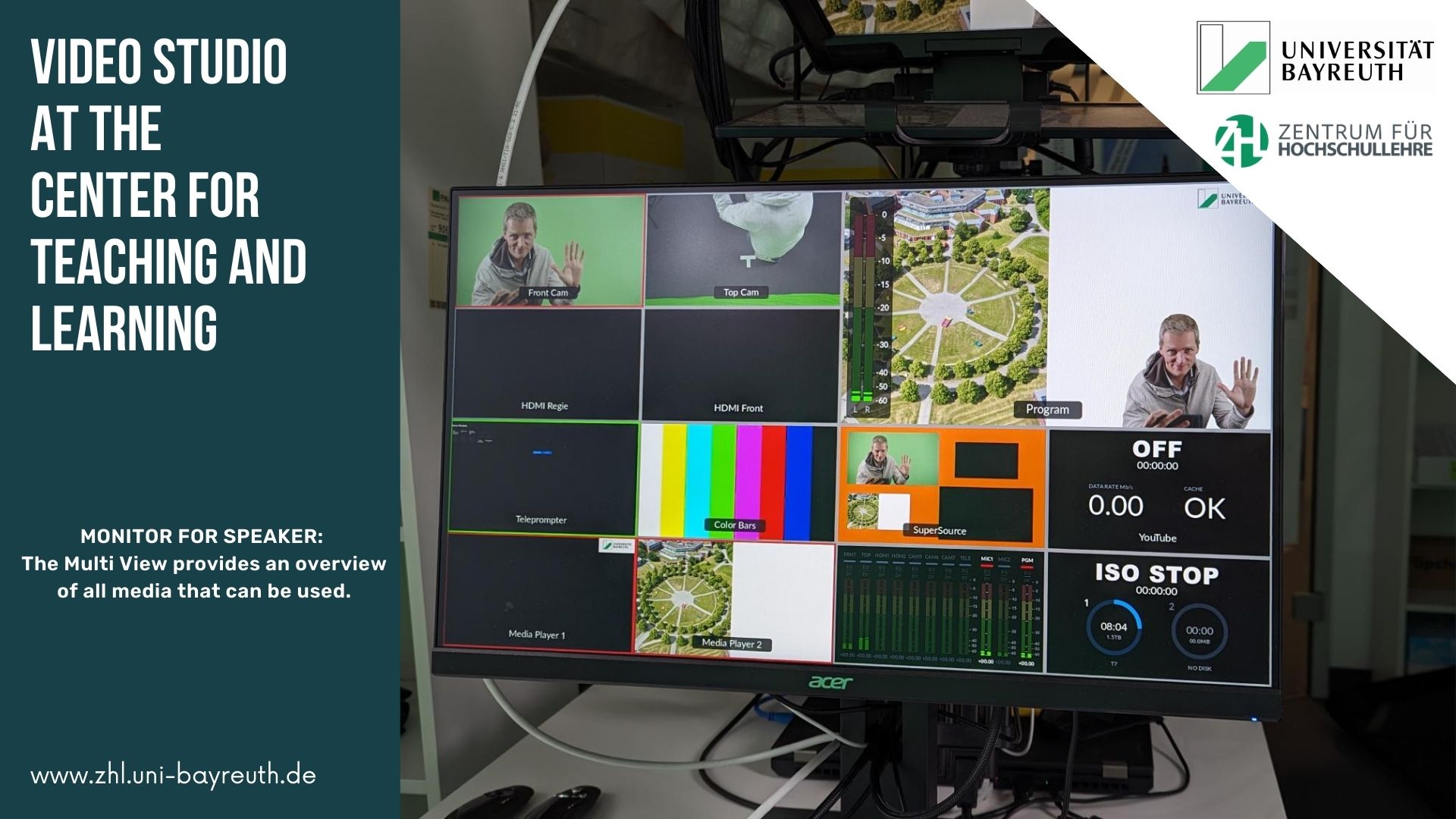Click the ISO STOP recording status
The width and height of the screenshot is (1456, 819).
click(1156, 574)
